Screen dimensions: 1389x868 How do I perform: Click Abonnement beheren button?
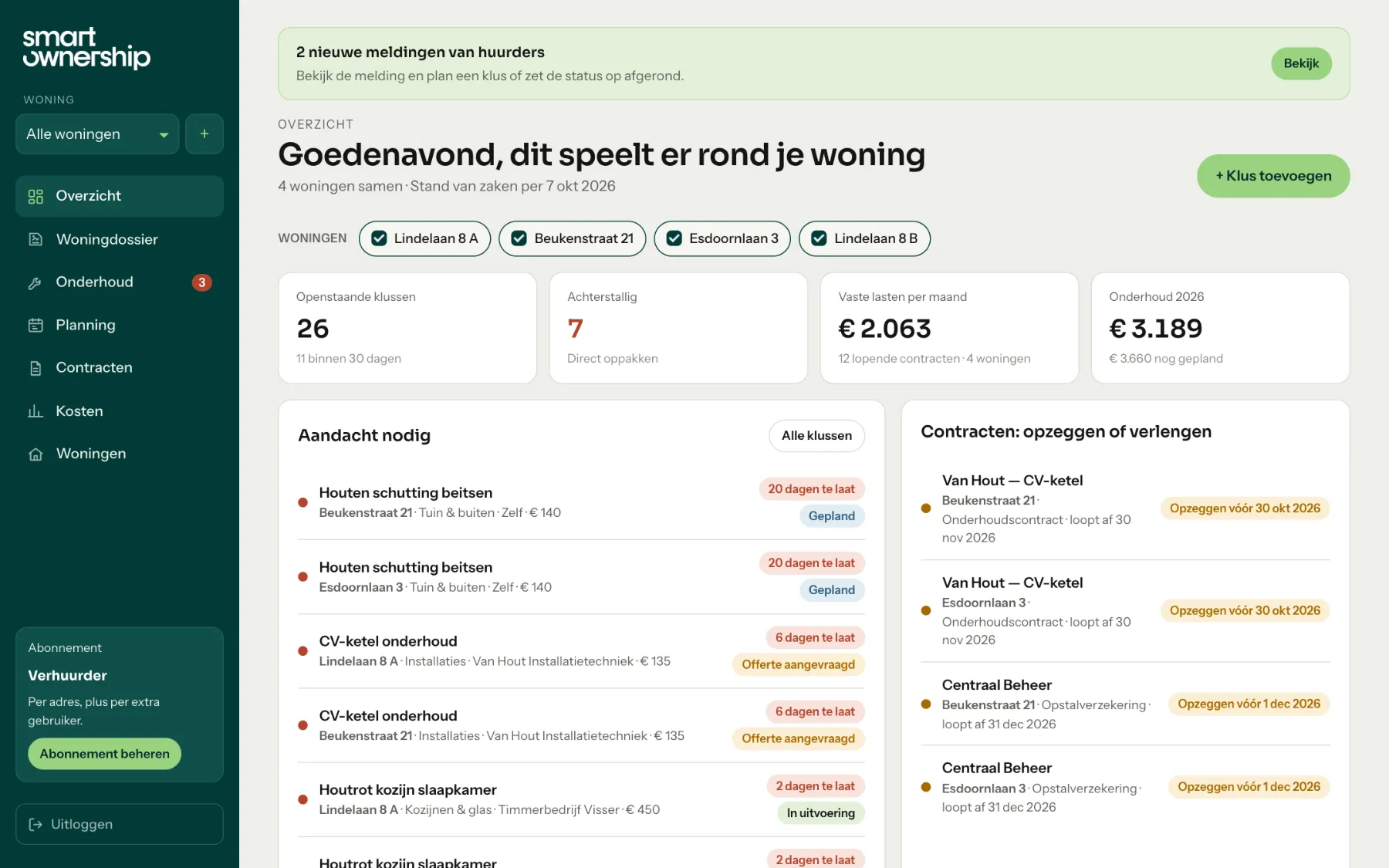click(105, 754)
